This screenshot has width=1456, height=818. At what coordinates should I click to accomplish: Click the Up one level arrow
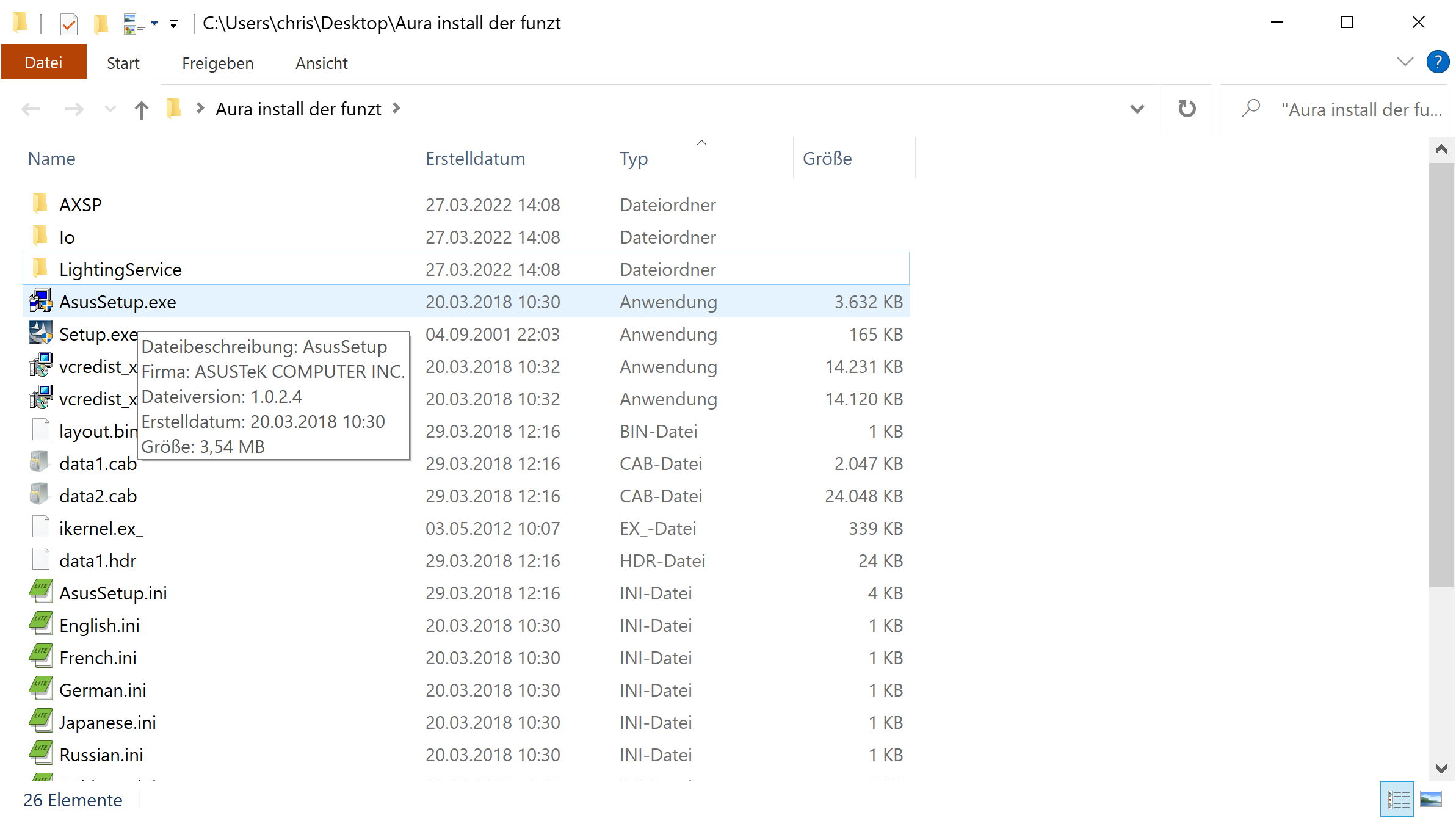141,109
